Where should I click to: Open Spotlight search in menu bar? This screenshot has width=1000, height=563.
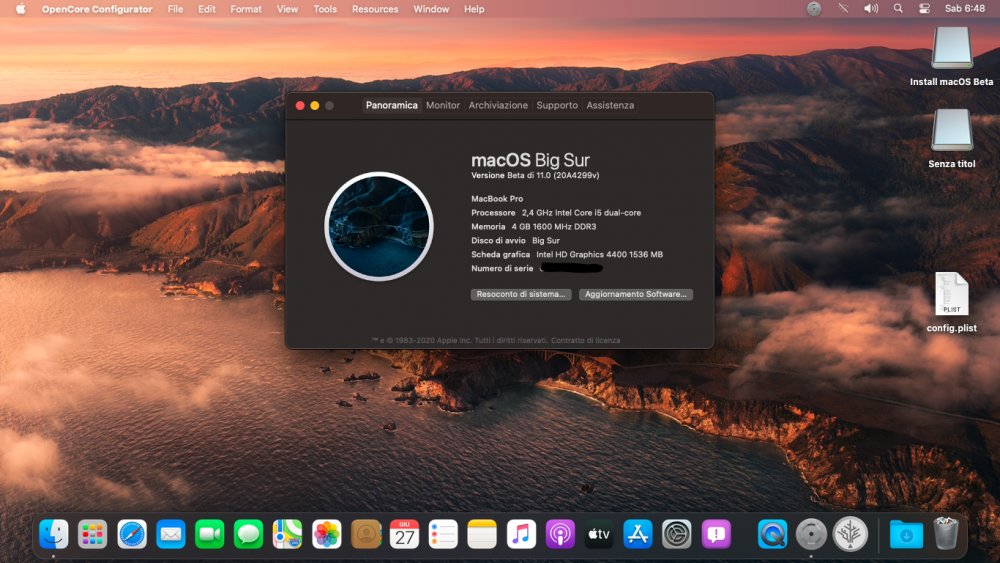898,9
